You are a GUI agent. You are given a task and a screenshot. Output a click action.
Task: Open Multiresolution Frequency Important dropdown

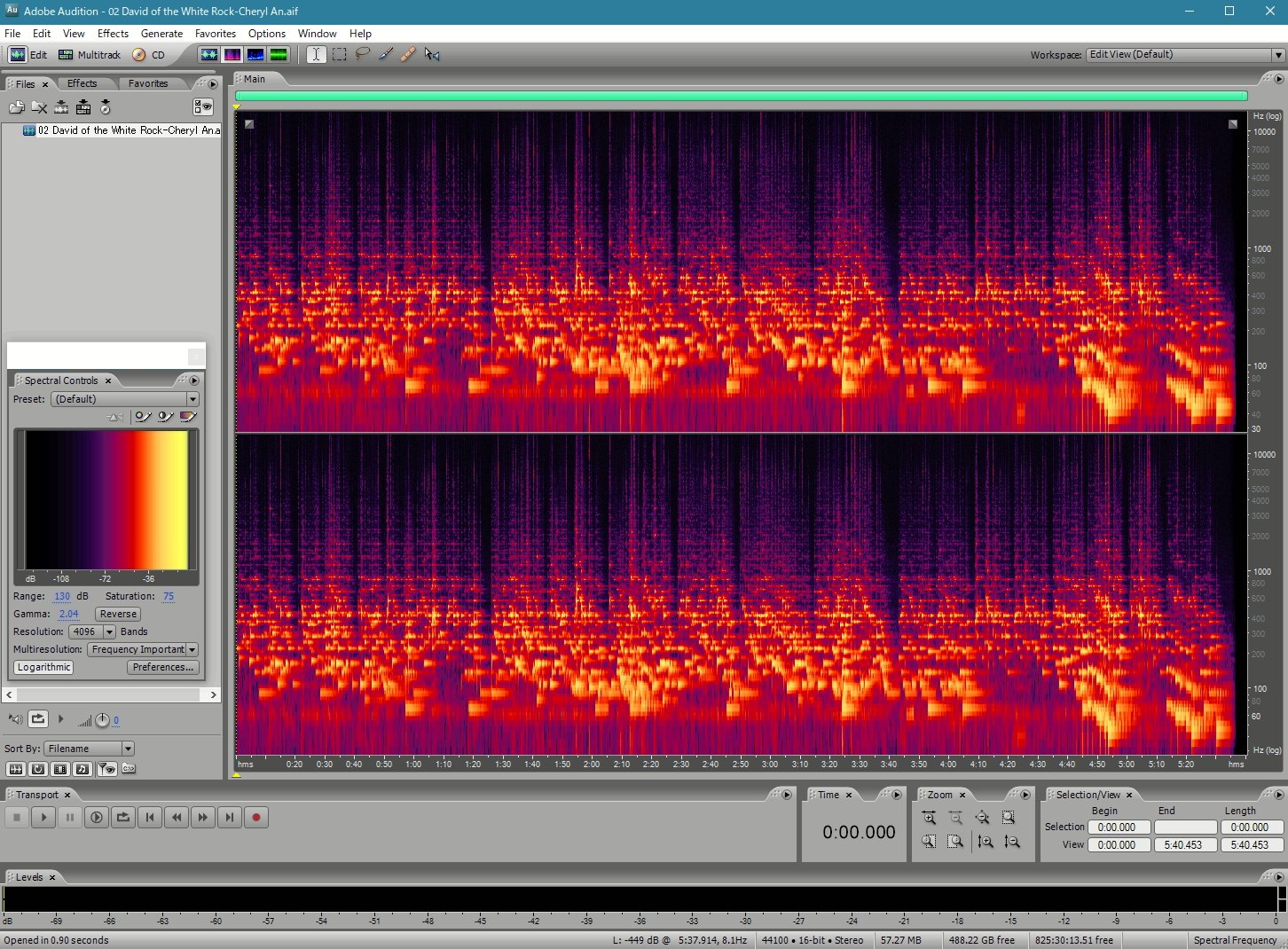[143, 649]
